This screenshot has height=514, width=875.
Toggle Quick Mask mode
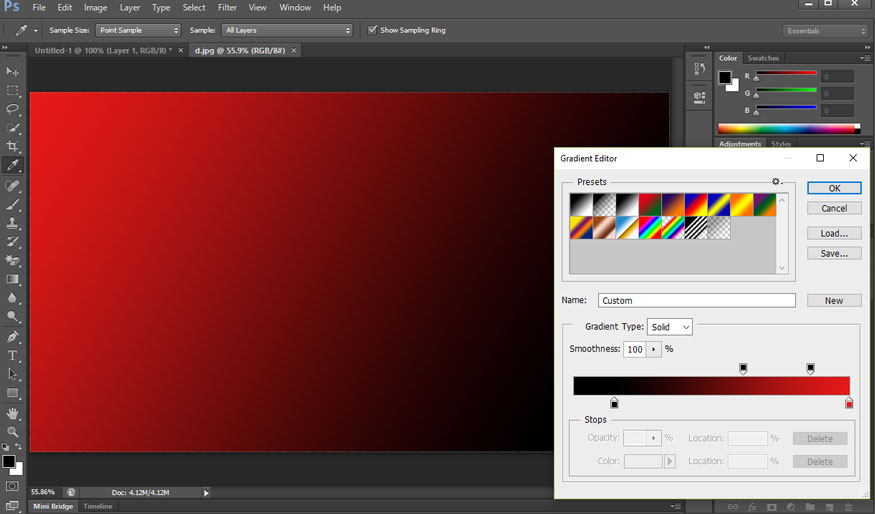coord(12,486)
